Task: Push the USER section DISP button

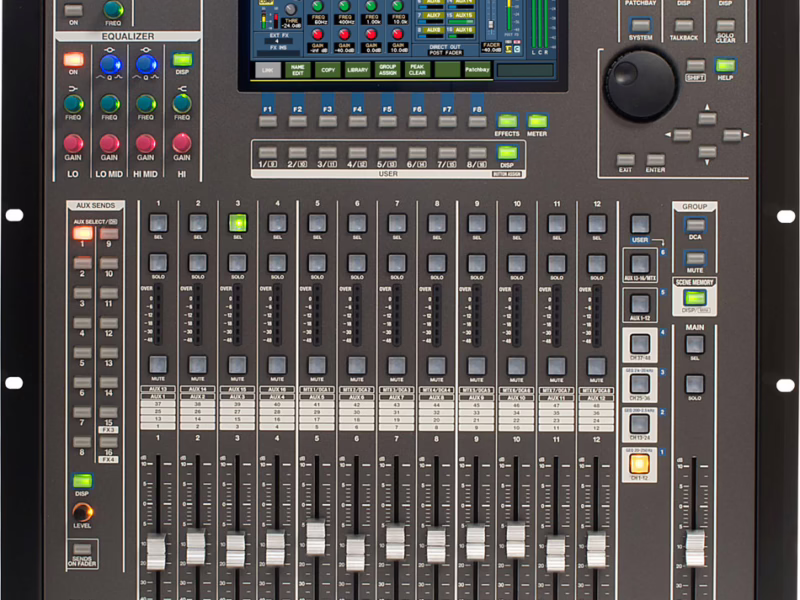Action: (507, 152)
